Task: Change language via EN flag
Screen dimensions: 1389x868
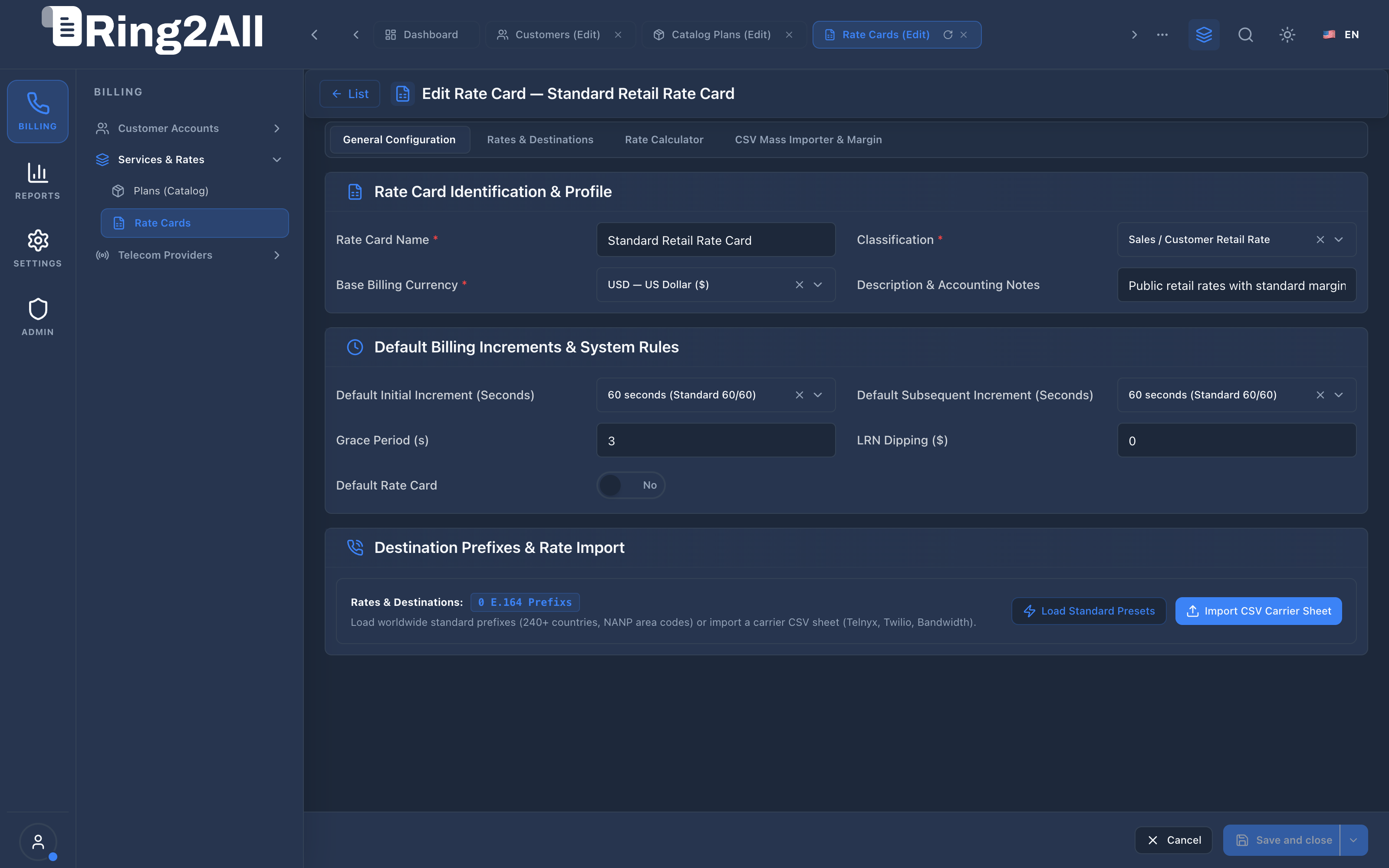Action: tap(1341, 34)
